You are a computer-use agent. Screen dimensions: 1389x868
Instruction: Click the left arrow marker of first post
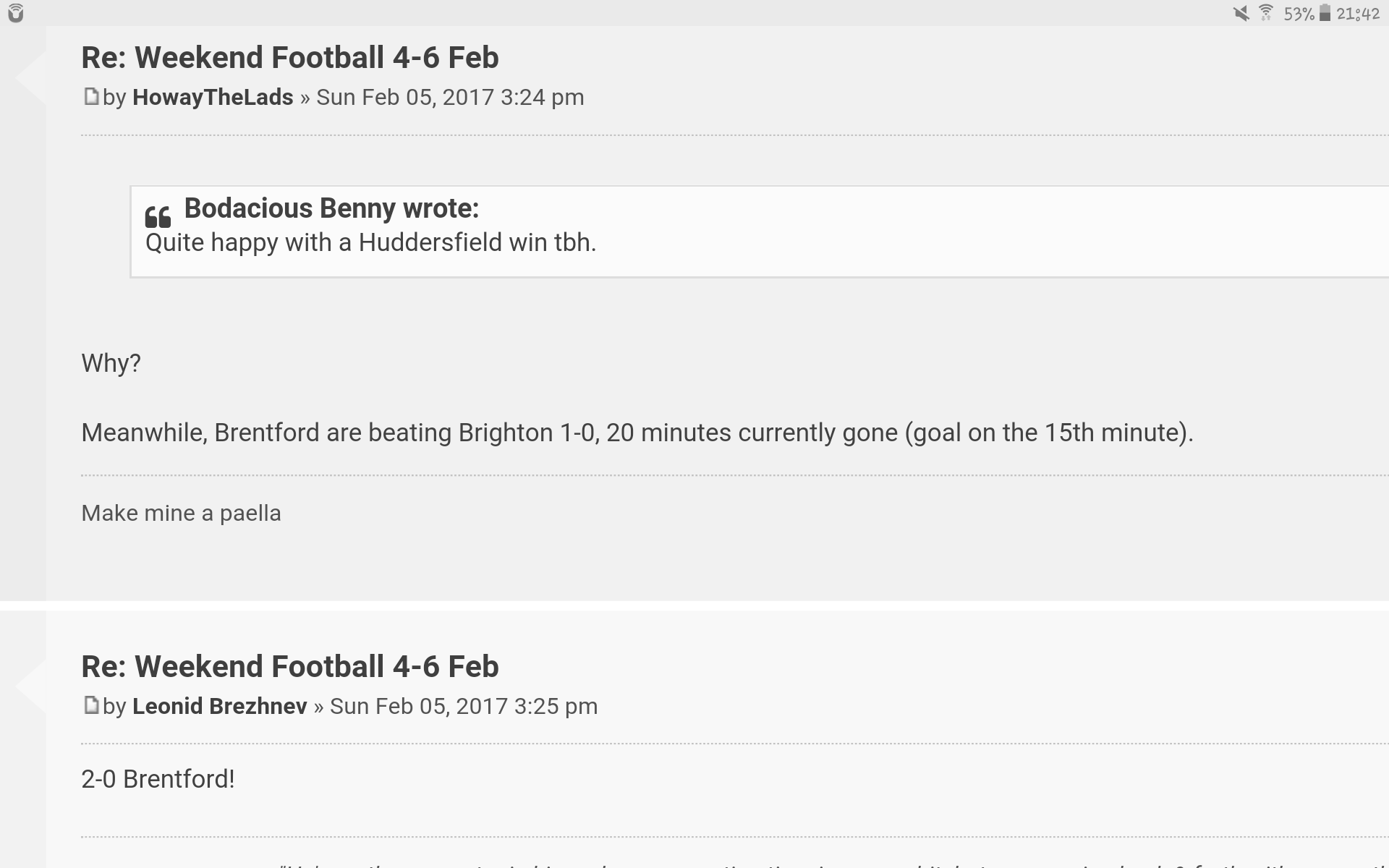pos(30,77)
